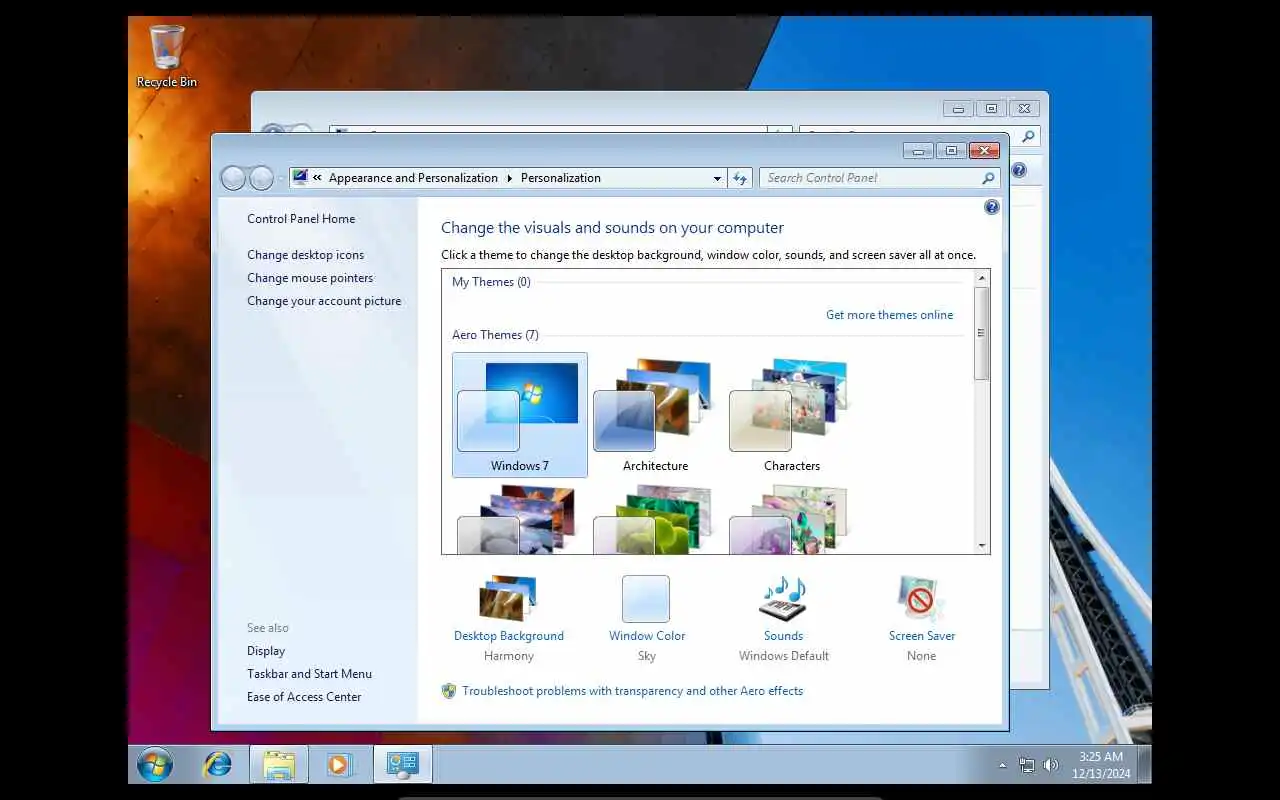Open the Desktop Background icon
Viewport: 1280px width, 800px height.
[508, 599]
